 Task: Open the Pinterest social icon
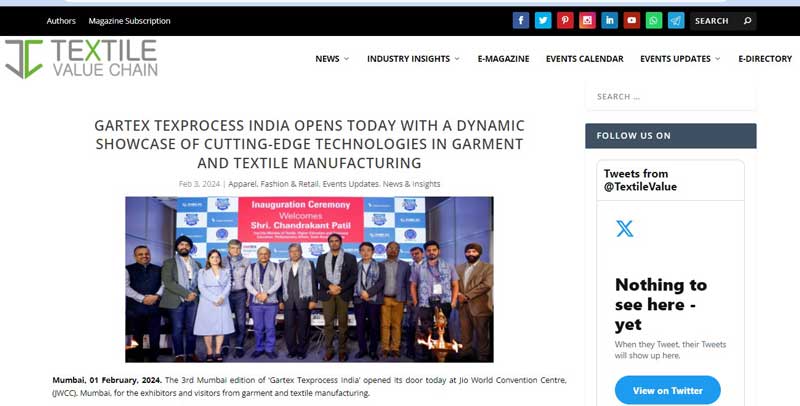[x=565, y=20]
